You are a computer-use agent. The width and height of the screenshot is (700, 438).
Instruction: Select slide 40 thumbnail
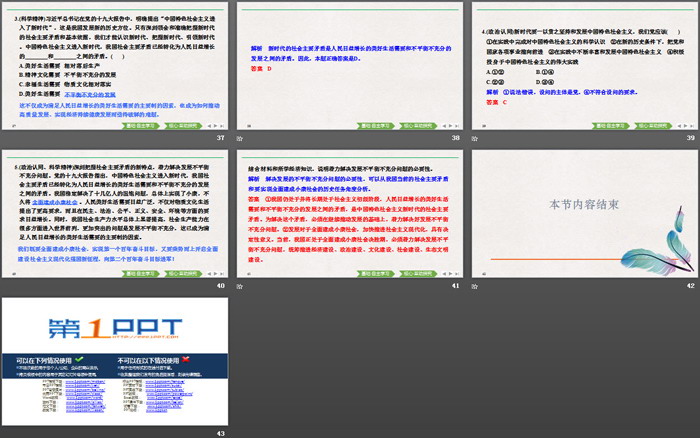[115, 212]
